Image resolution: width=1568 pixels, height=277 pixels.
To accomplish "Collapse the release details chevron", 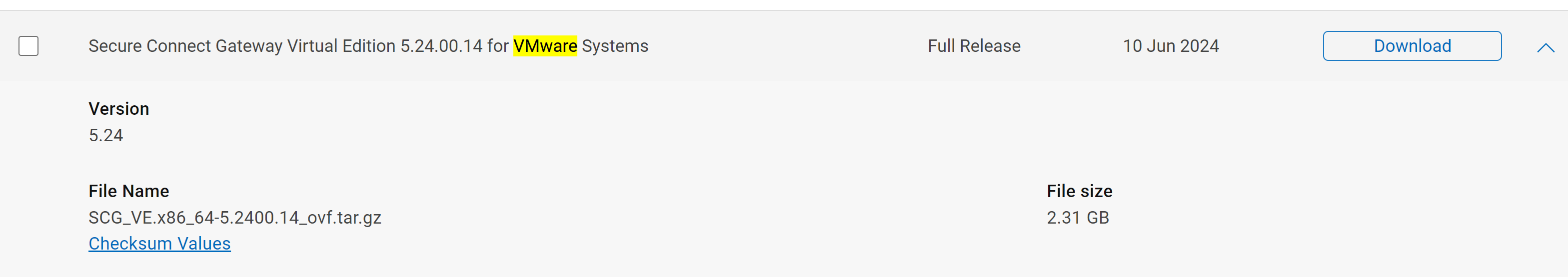I will 1545,47.
